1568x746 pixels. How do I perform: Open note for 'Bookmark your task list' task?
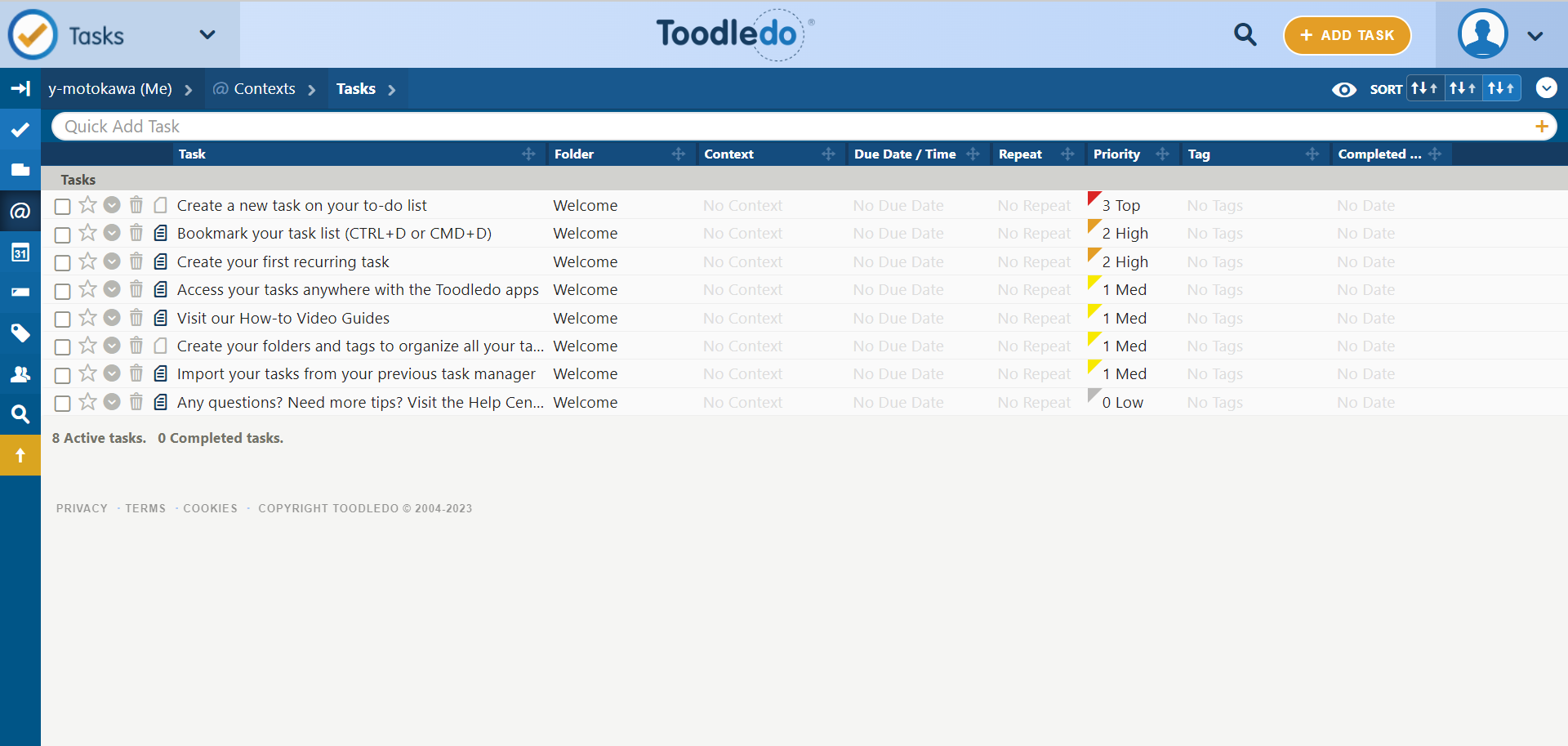[161, 234]
